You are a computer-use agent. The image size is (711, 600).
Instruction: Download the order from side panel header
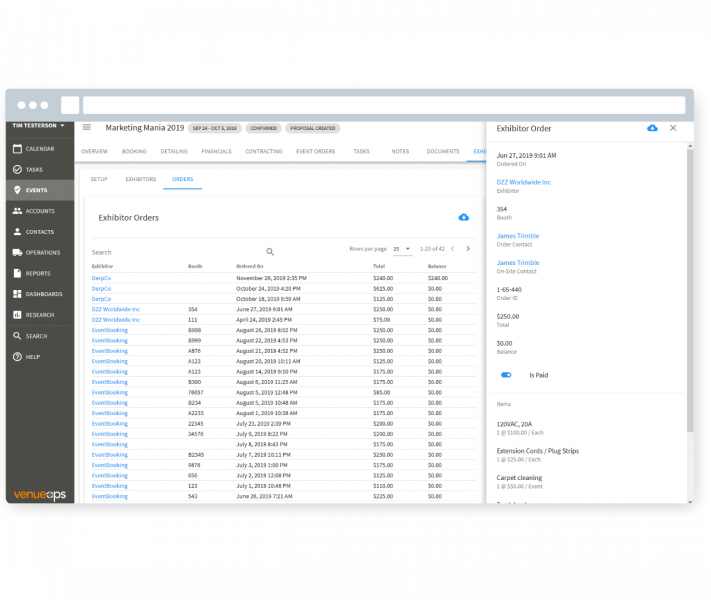coord(652,128)
